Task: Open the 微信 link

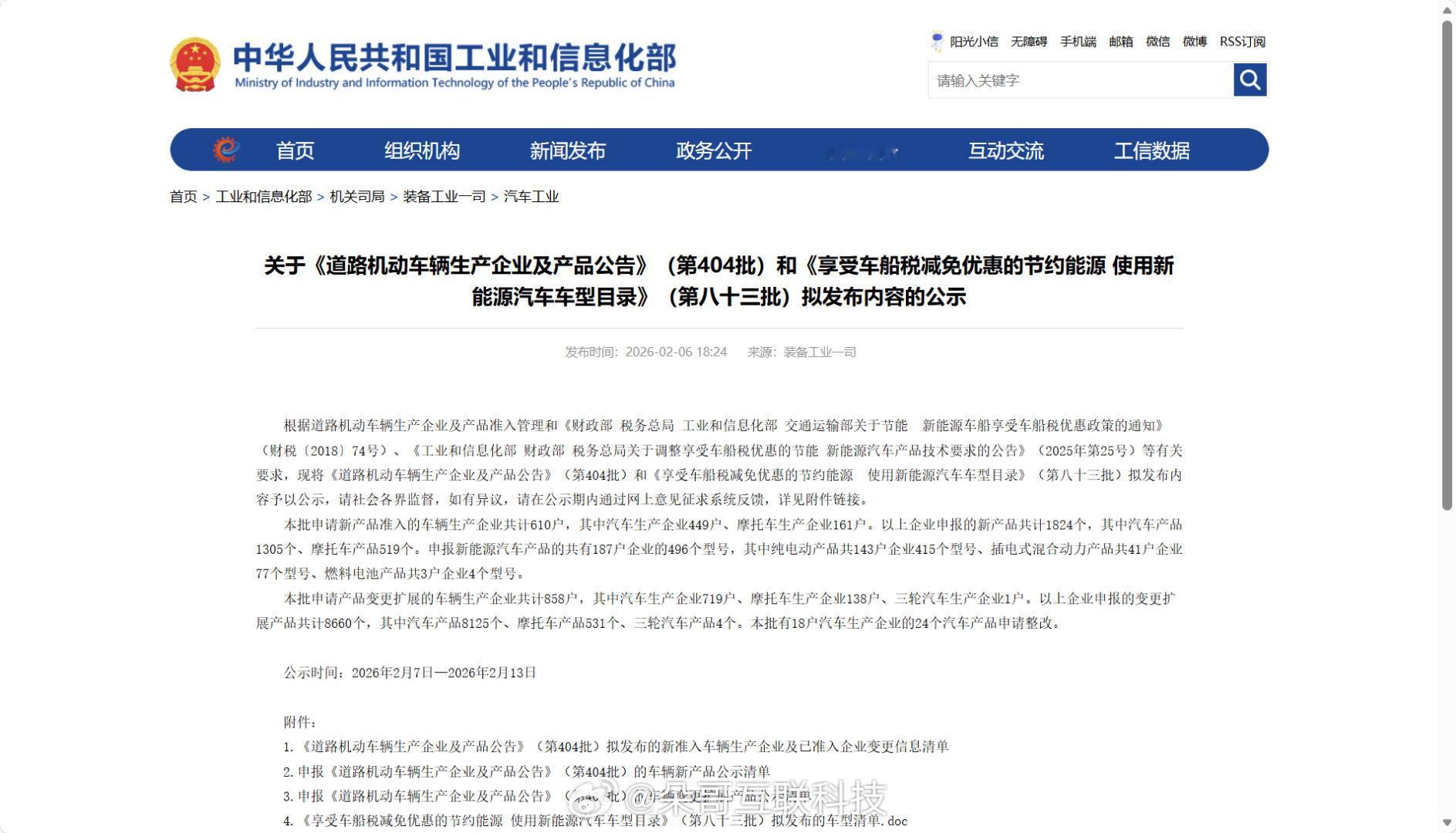Action: point(1158,42)
